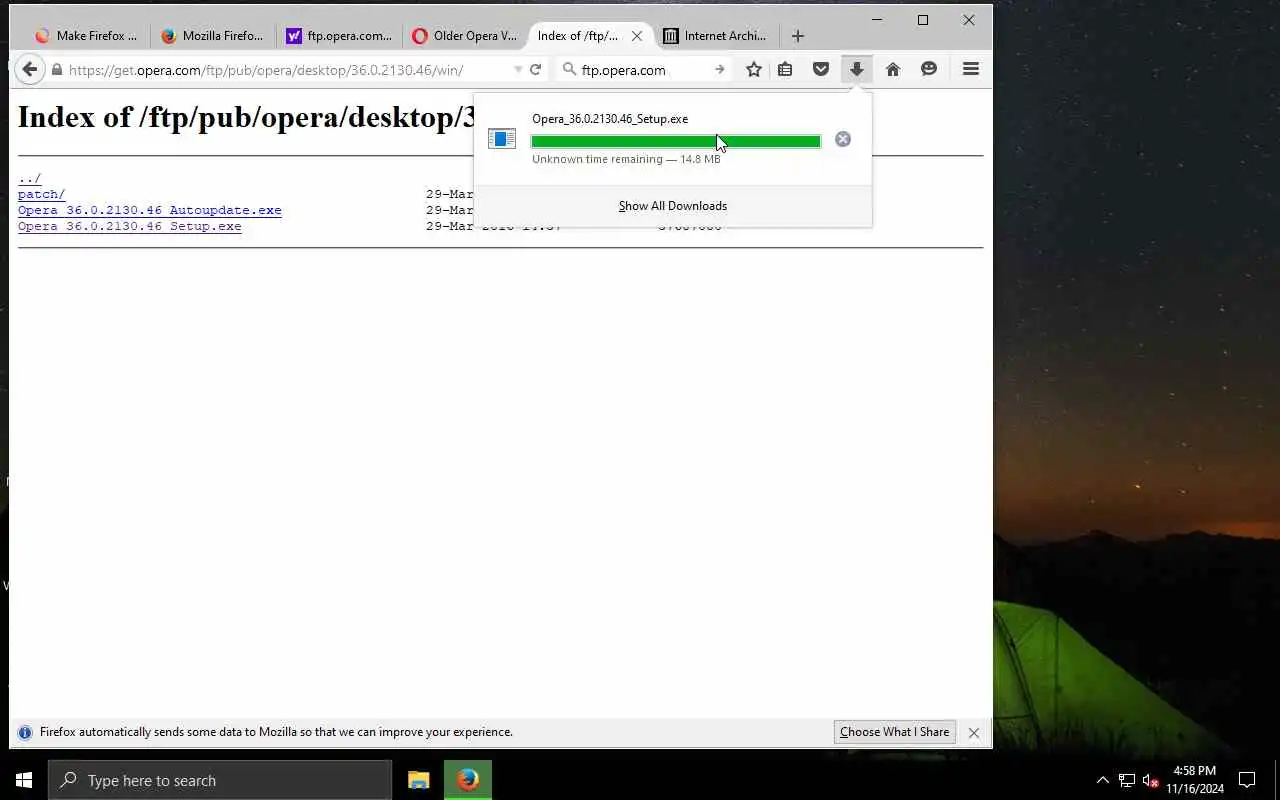The image size is (1280, 800).
Task: Save page to Pocket
Action: (821, 69)
